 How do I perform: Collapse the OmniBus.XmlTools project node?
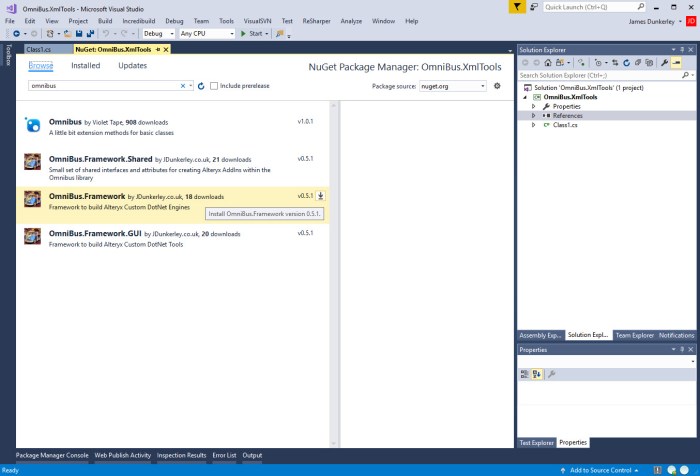tap(525, 97)
